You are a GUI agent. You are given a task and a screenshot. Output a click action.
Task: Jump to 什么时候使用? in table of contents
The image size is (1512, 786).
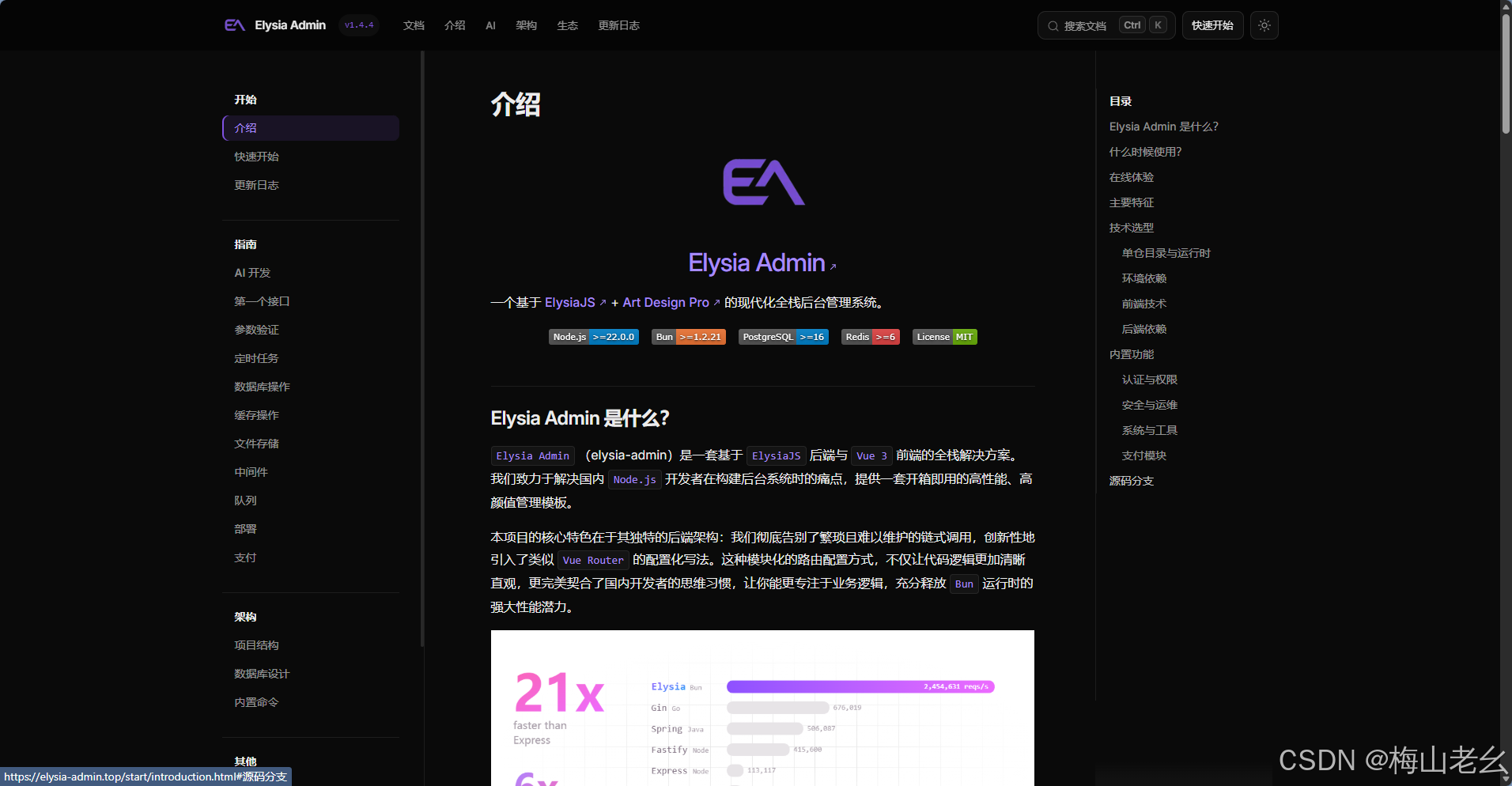(x=1145, y=152)
